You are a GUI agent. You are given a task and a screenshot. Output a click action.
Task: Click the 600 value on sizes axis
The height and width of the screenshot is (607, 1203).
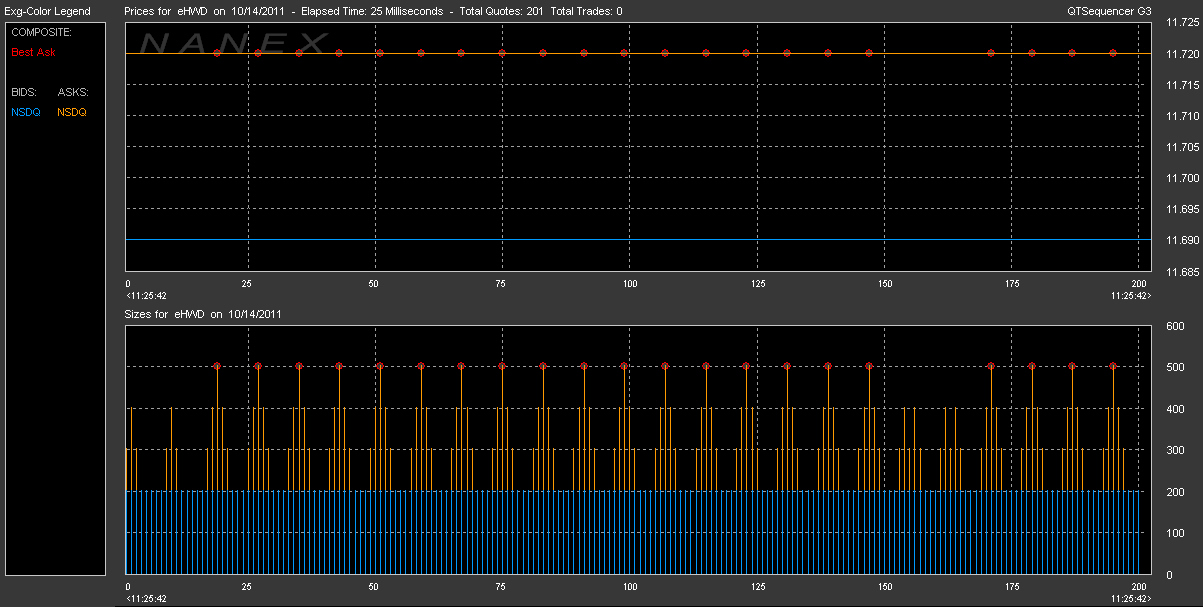[x=1176, y=326]
